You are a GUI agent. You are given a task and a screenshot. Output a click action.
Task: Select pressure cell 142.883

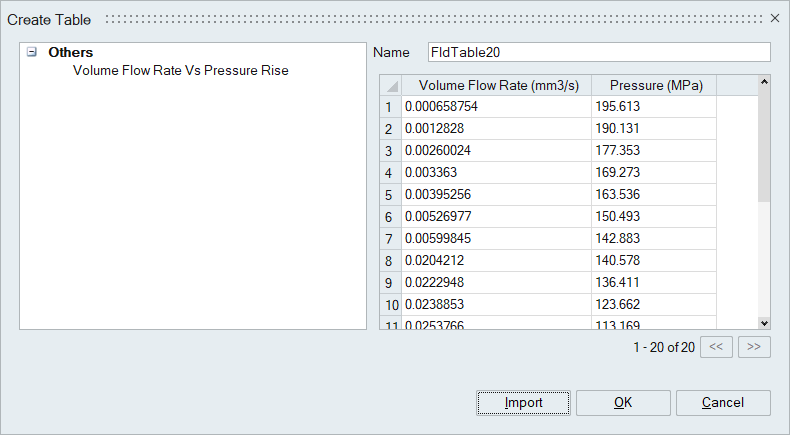click(655, 238)
